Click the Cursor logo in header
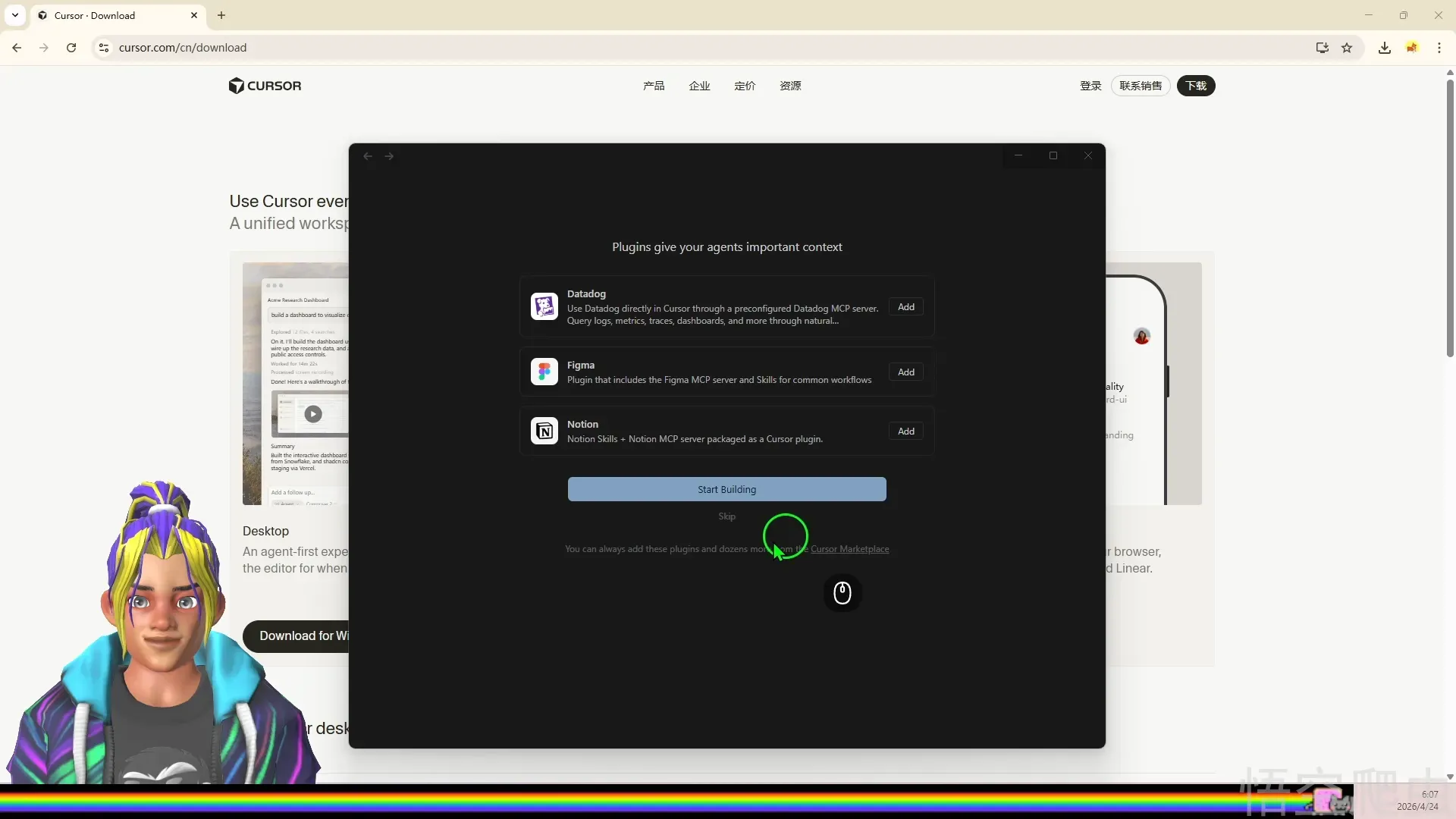Screen dimensions: 1456x819 click(265, 86)
